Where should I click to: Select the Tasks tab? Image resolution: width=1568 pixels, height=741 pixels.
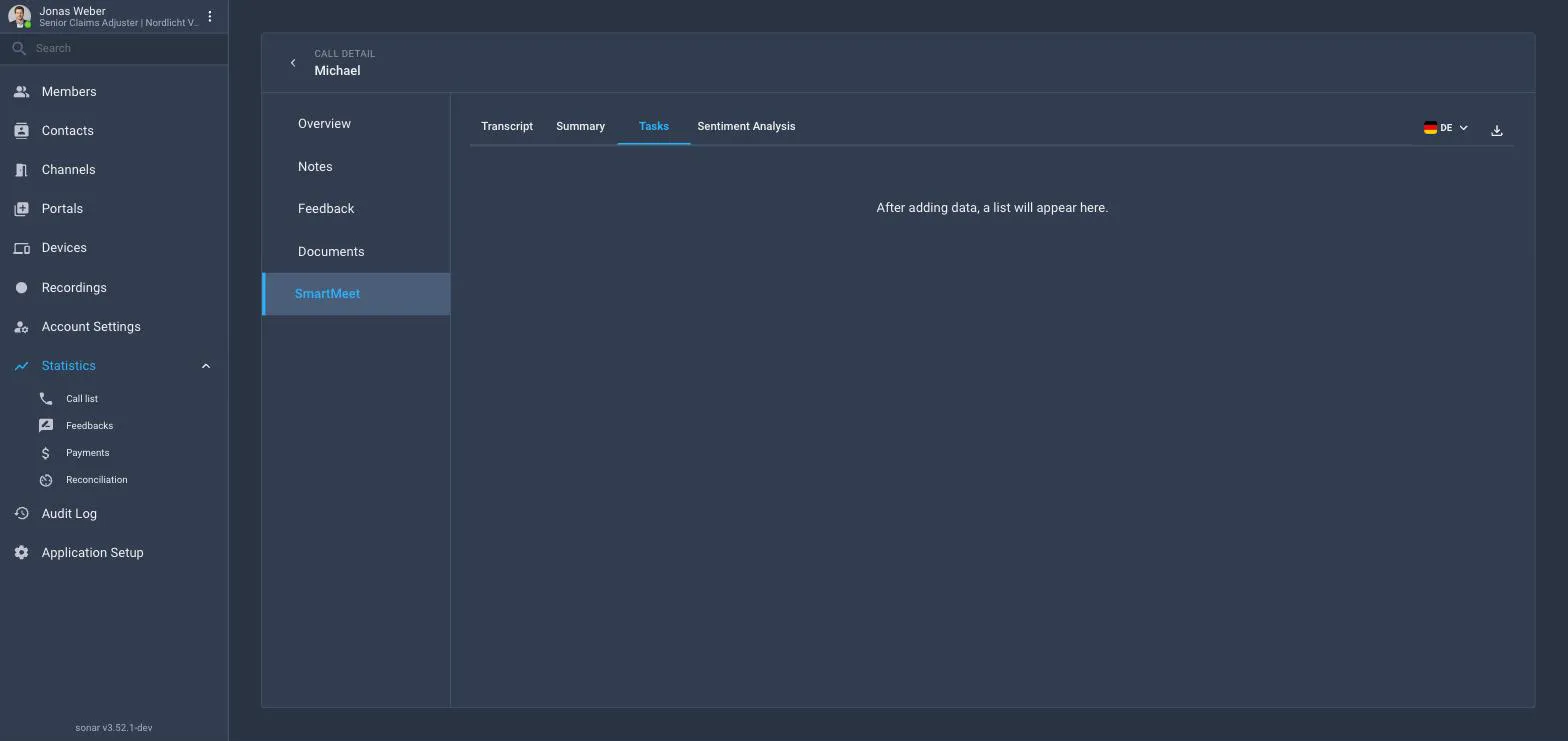tap(654, 126)
